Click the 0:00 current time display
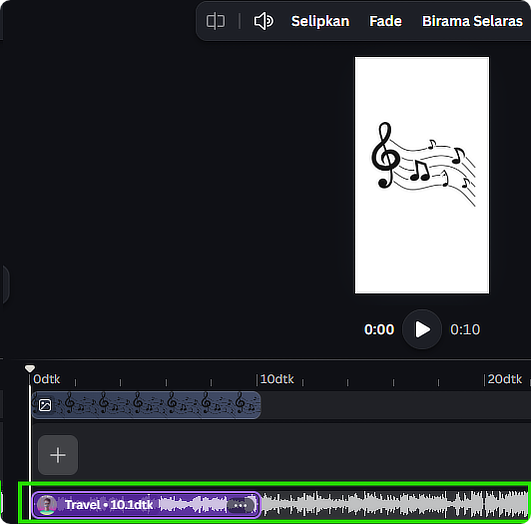531x524 pixels. tap(379, 329)
